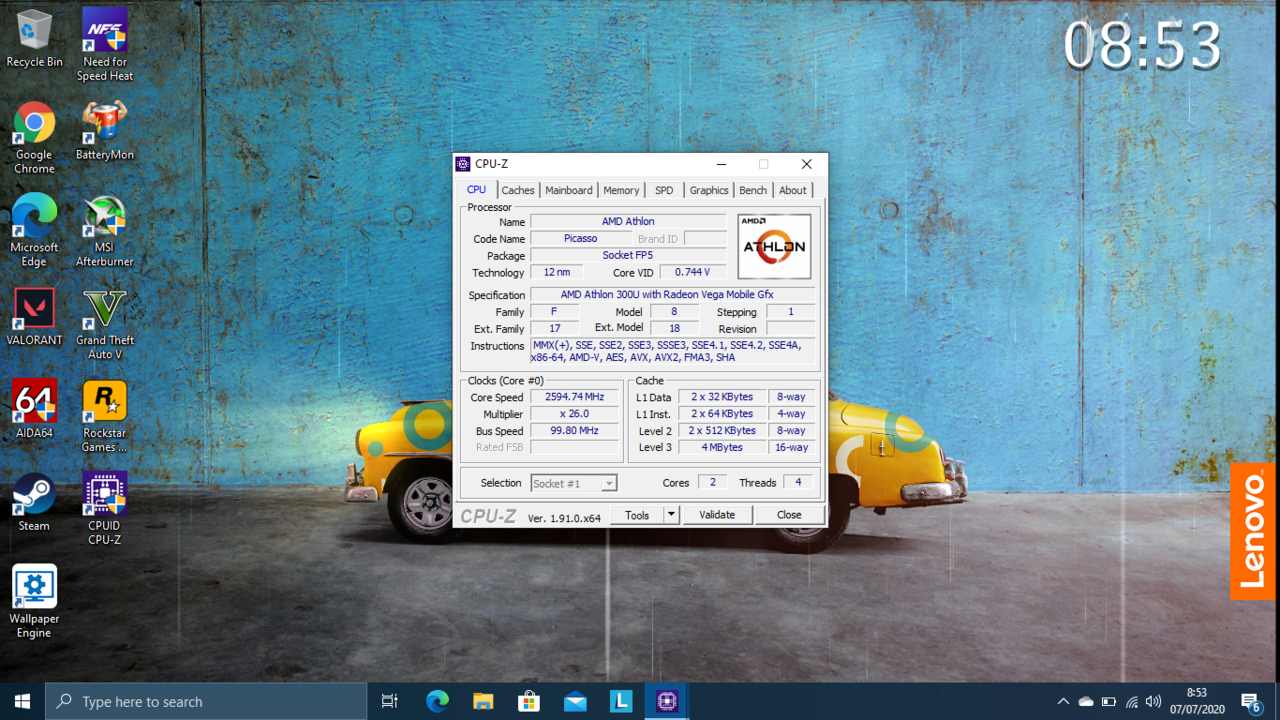Image resolution: width=1280 pixels, height=720 pixels.
Task: Open Microsoft Store from taskbar
Action: (x=529, y=701)
